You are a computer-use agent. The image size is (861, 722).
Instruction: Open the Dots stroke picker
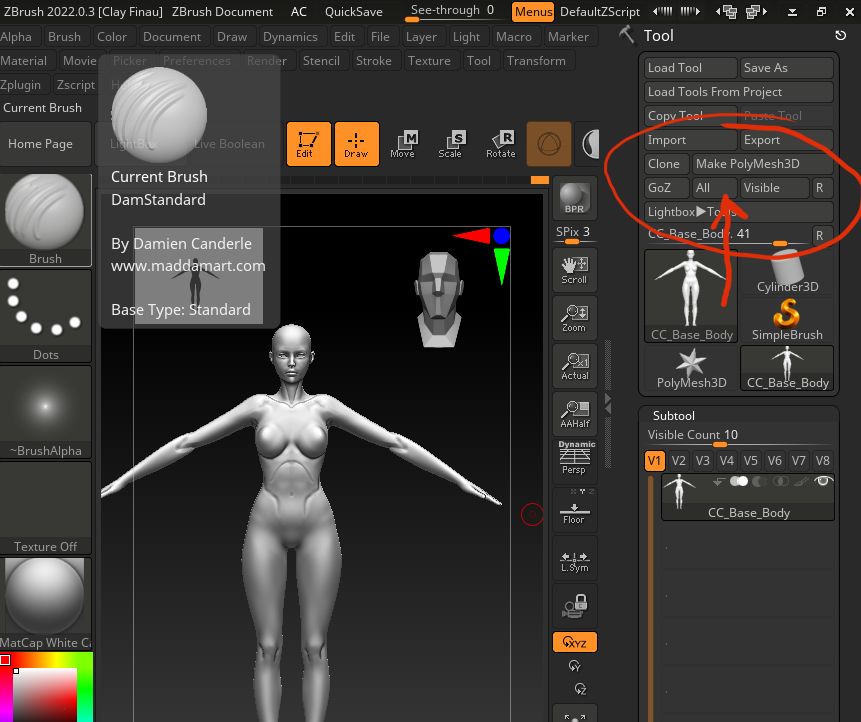coord(45,316)
